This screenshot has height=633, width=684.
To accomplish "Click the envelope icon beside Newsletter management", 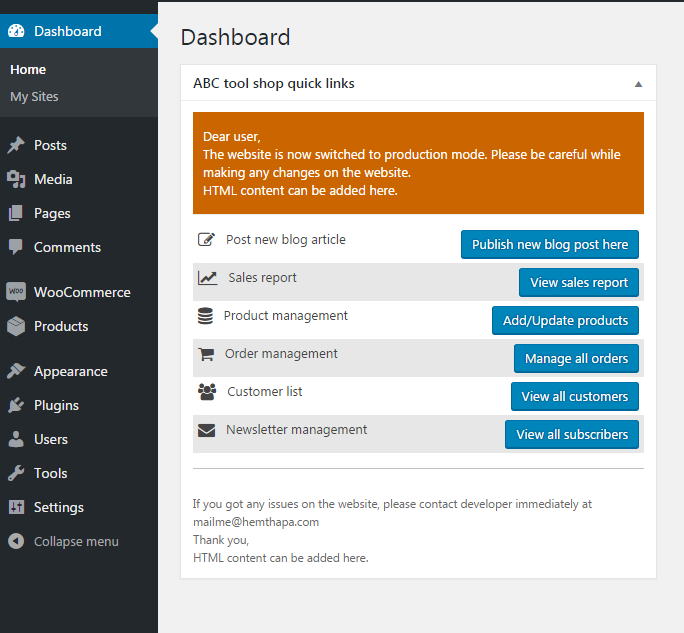I will [206, 430].
